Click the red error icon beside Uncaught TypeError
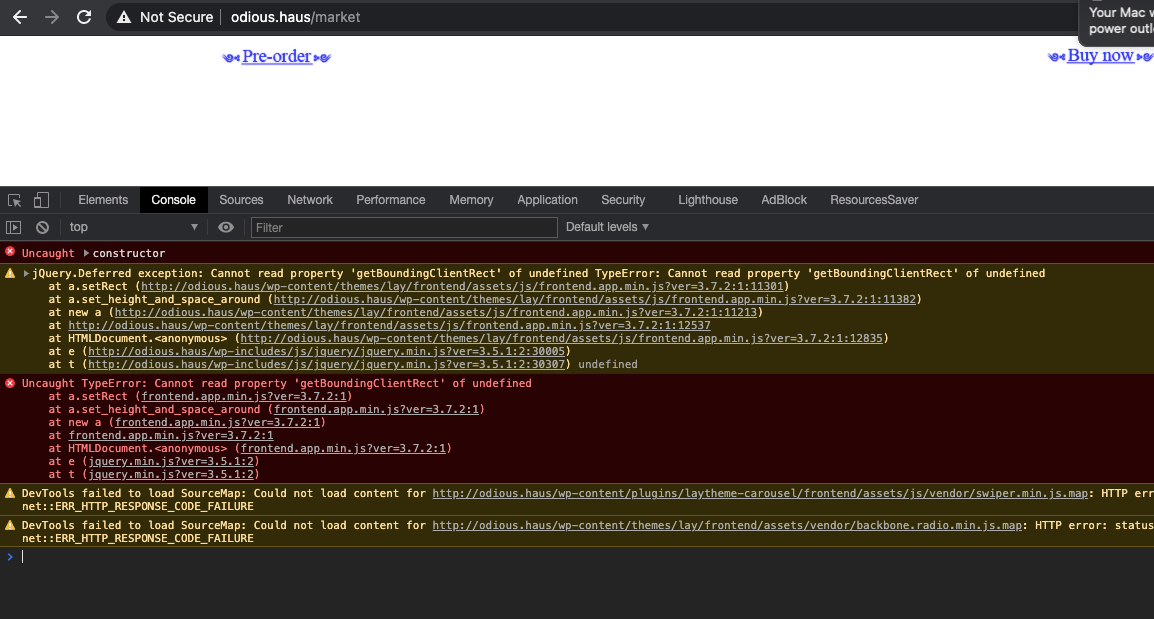This screenshot has height=619, width=1154. click(10, 383)
